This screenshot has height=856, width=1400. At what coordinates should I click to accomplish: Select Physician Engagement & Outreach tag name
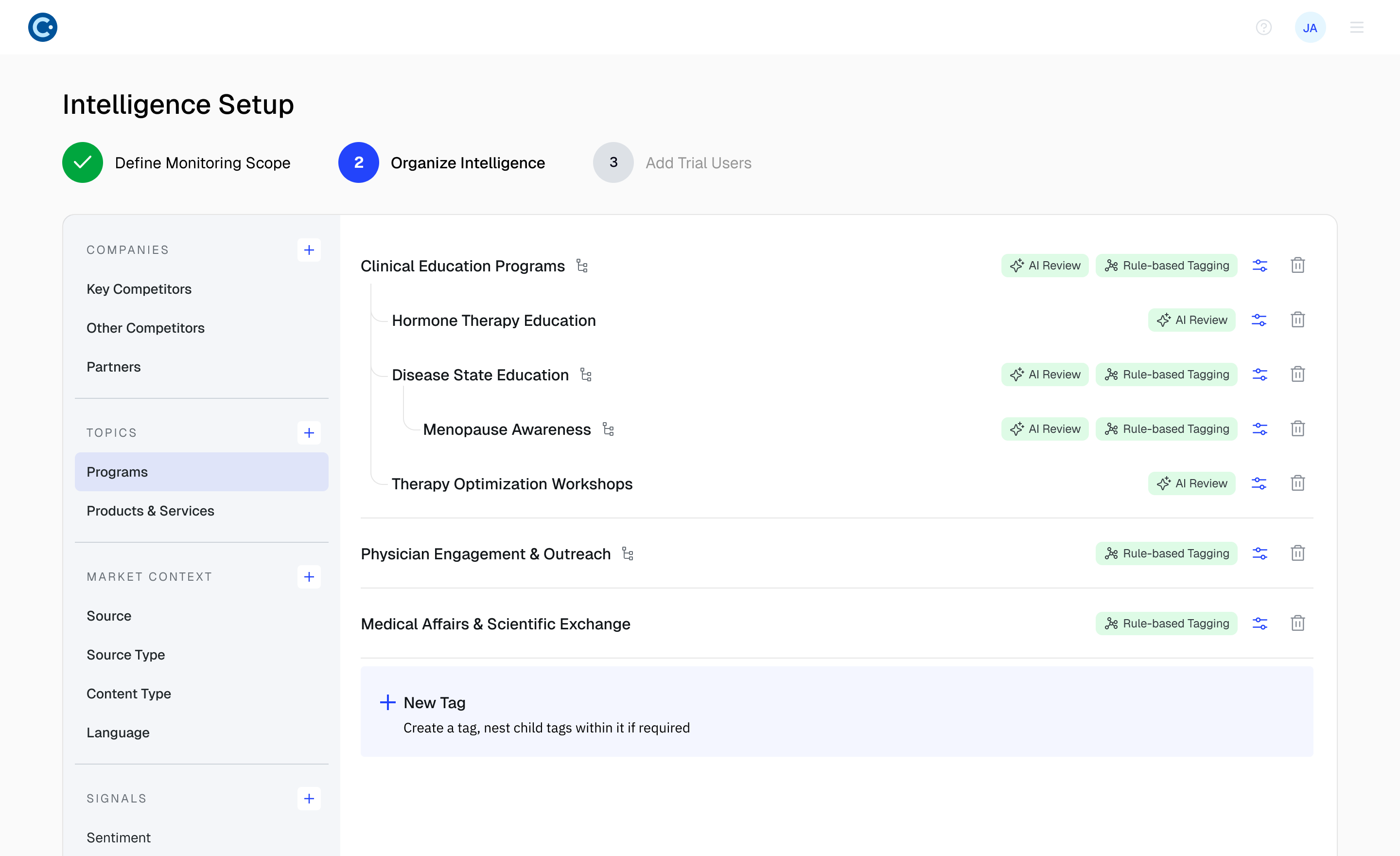pyautogui.click(x=486, y=555)
